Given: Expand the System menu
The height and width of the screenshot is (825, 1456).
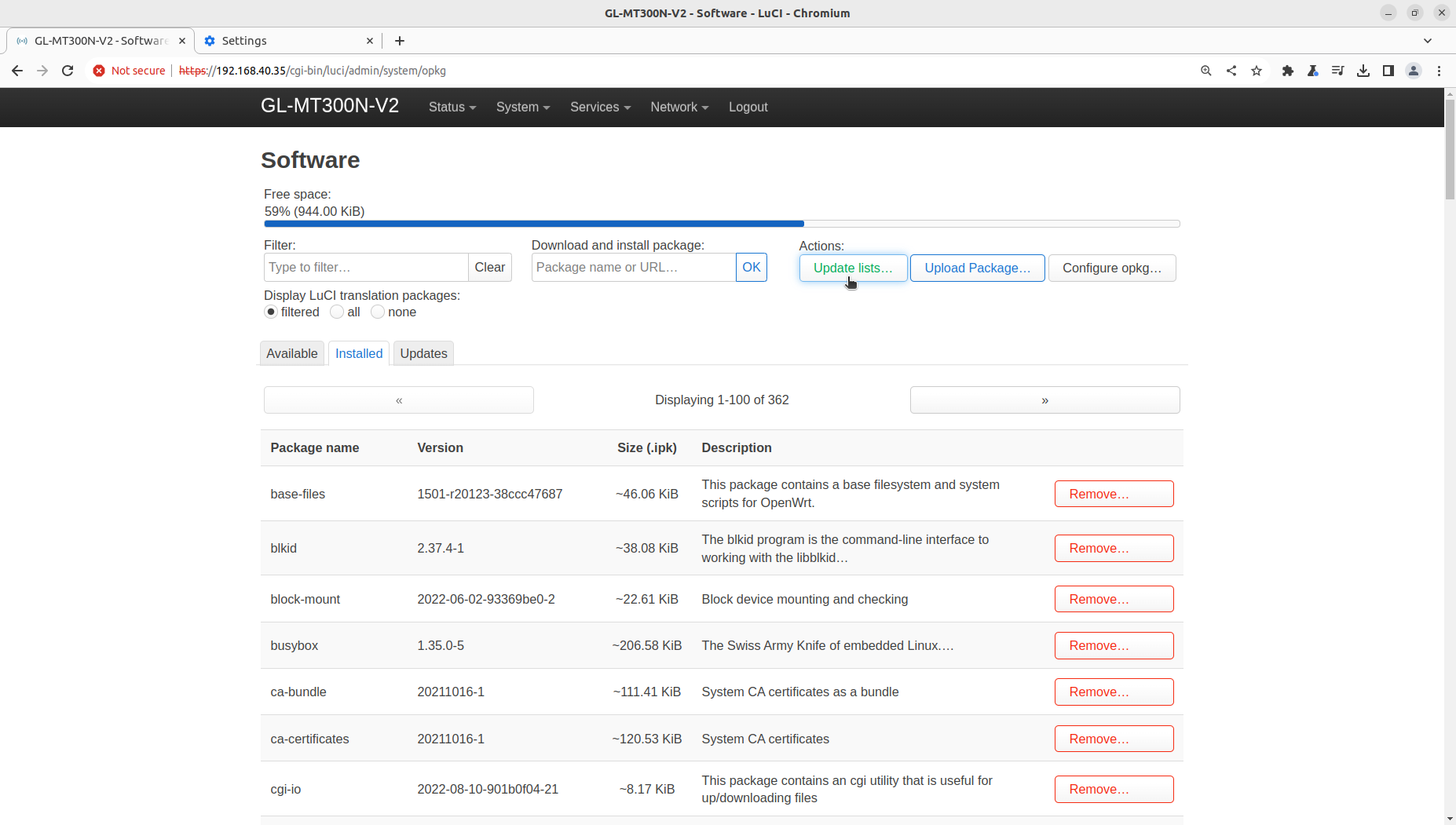Looking at the screenshot, I should click(x=523, y=108).
